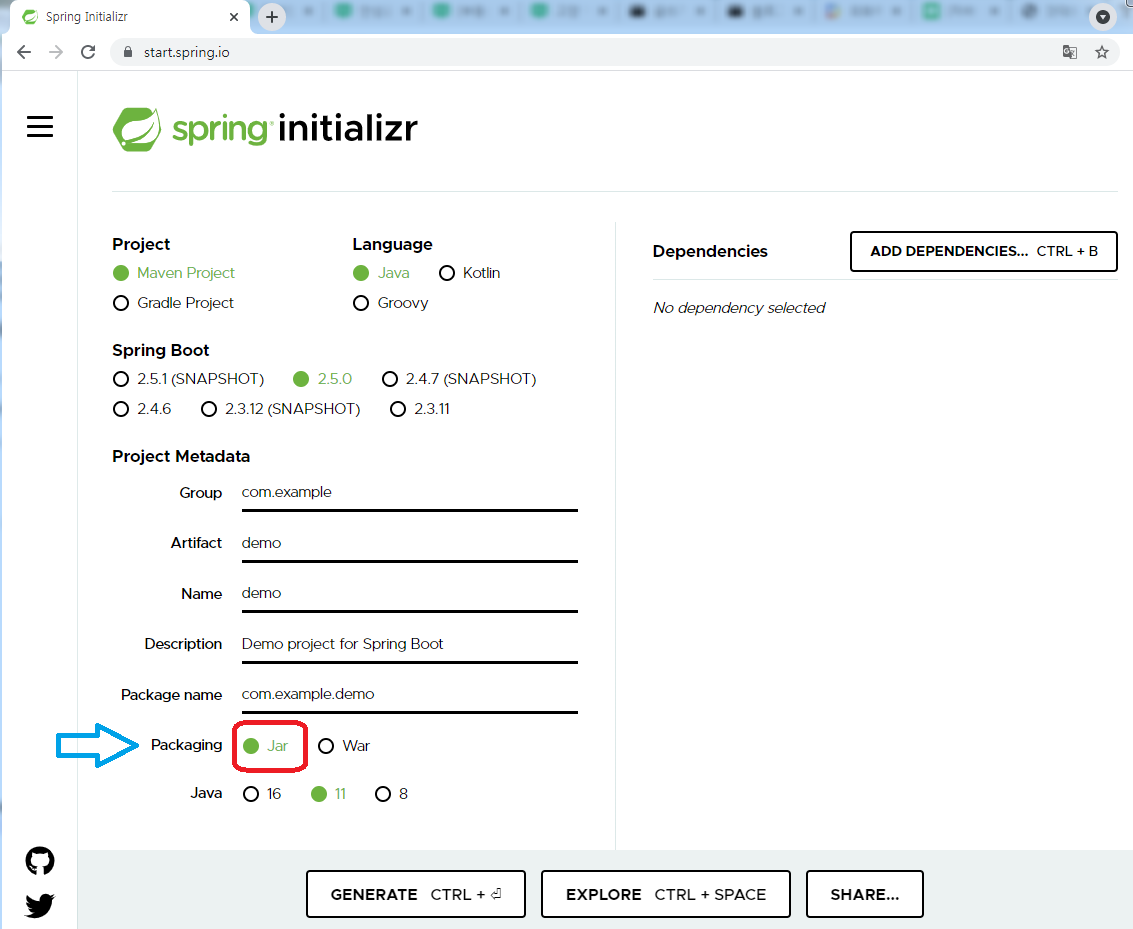The height and width of the screenshot is (929, 1133).
Task: Select Spring Boot 2.3.11
Action: pos(420,409)
